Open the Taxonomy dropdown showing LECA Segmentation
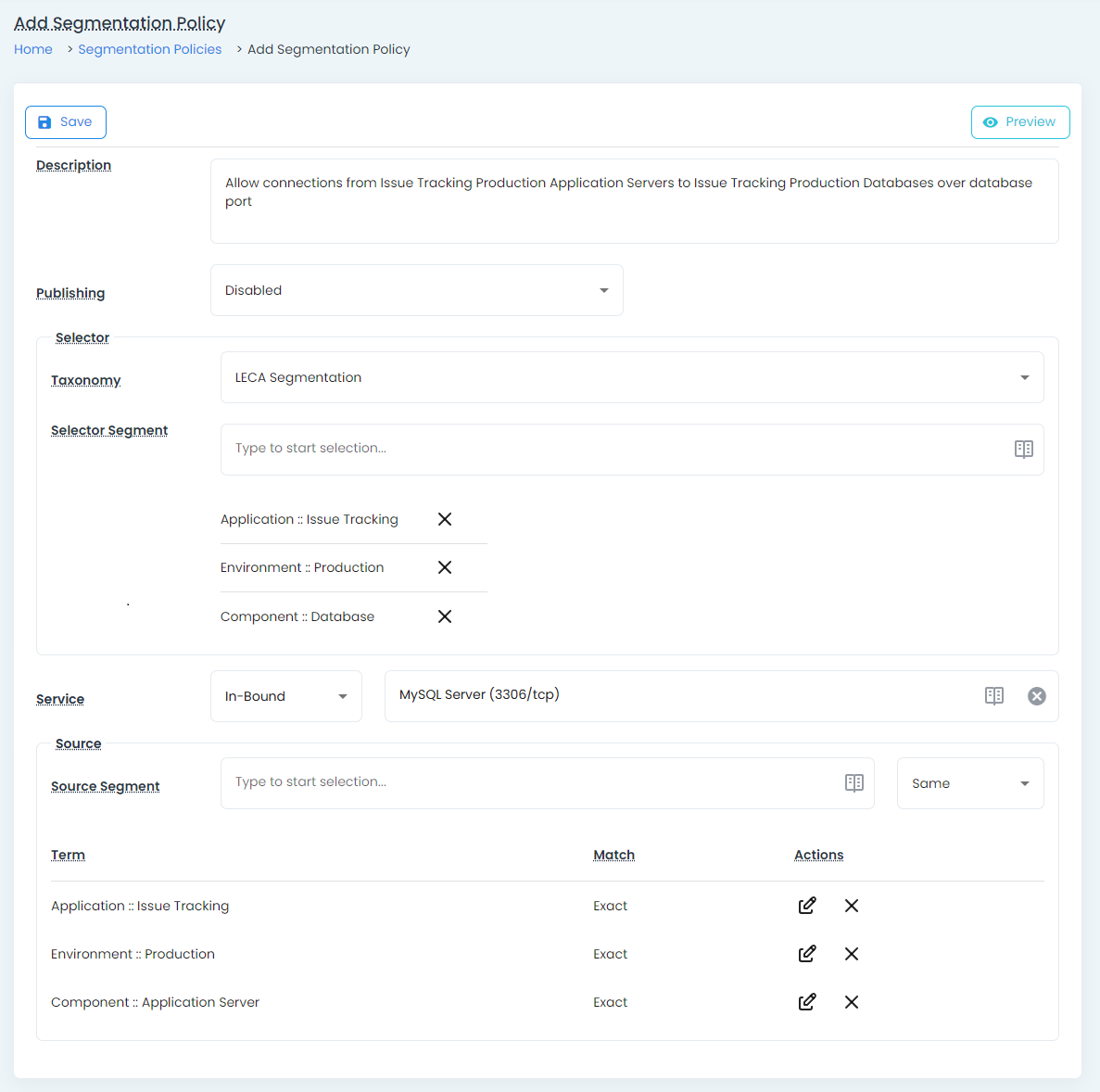 coord(631,377)
